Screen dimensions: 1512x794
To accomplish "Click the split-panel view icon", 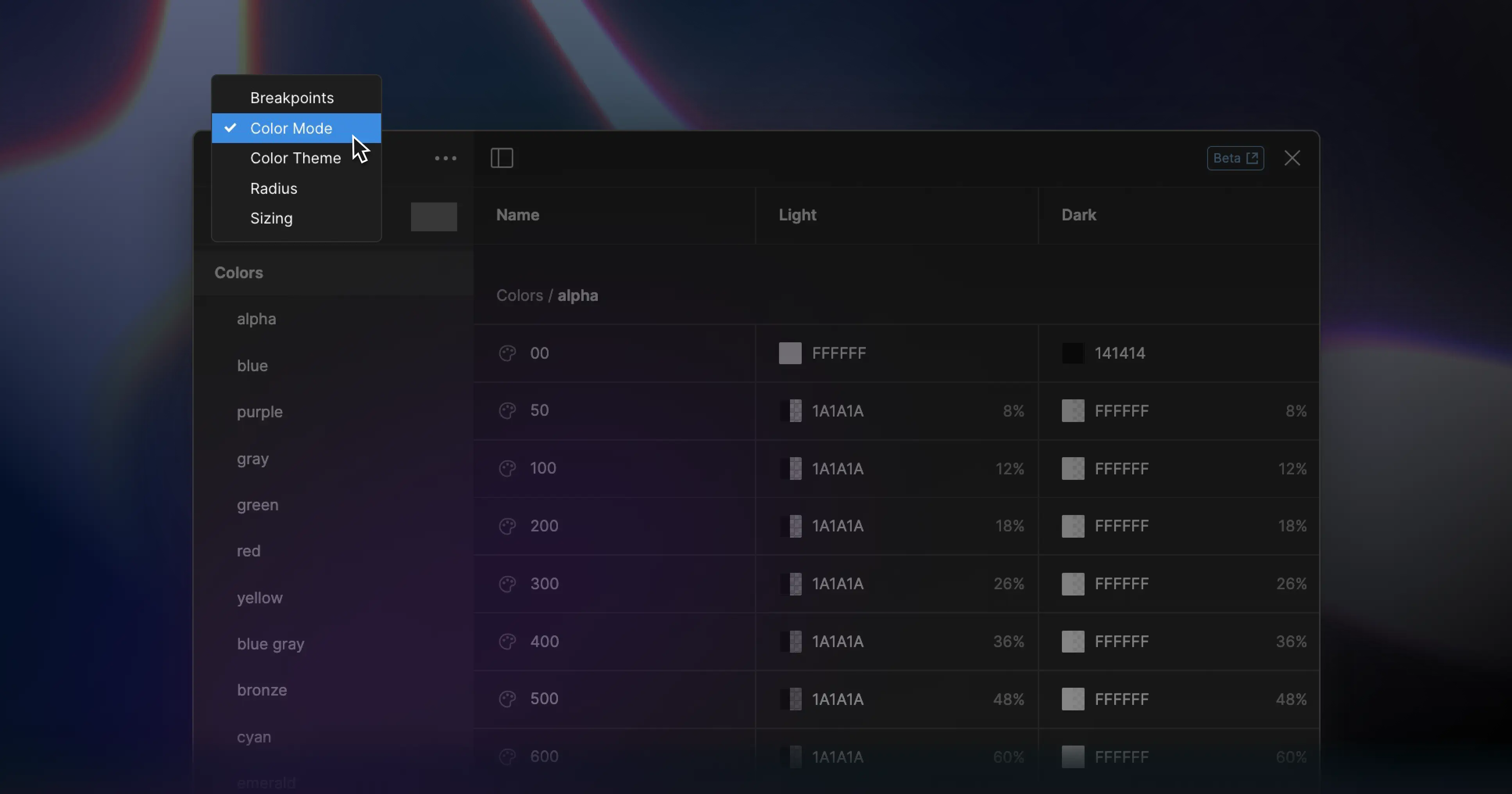I will 502,157.
